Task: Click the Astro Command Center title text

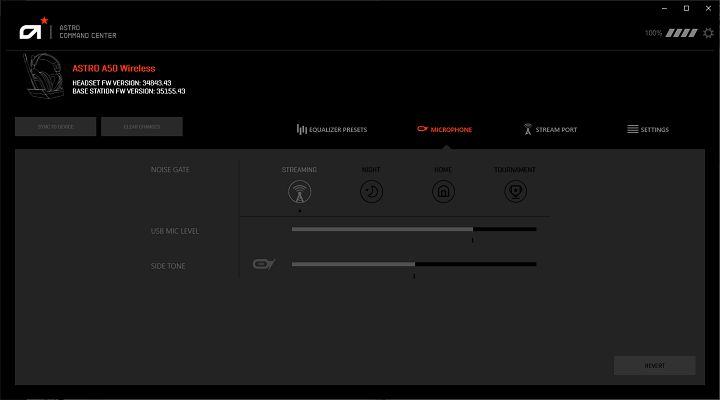Action: point(88,32)
